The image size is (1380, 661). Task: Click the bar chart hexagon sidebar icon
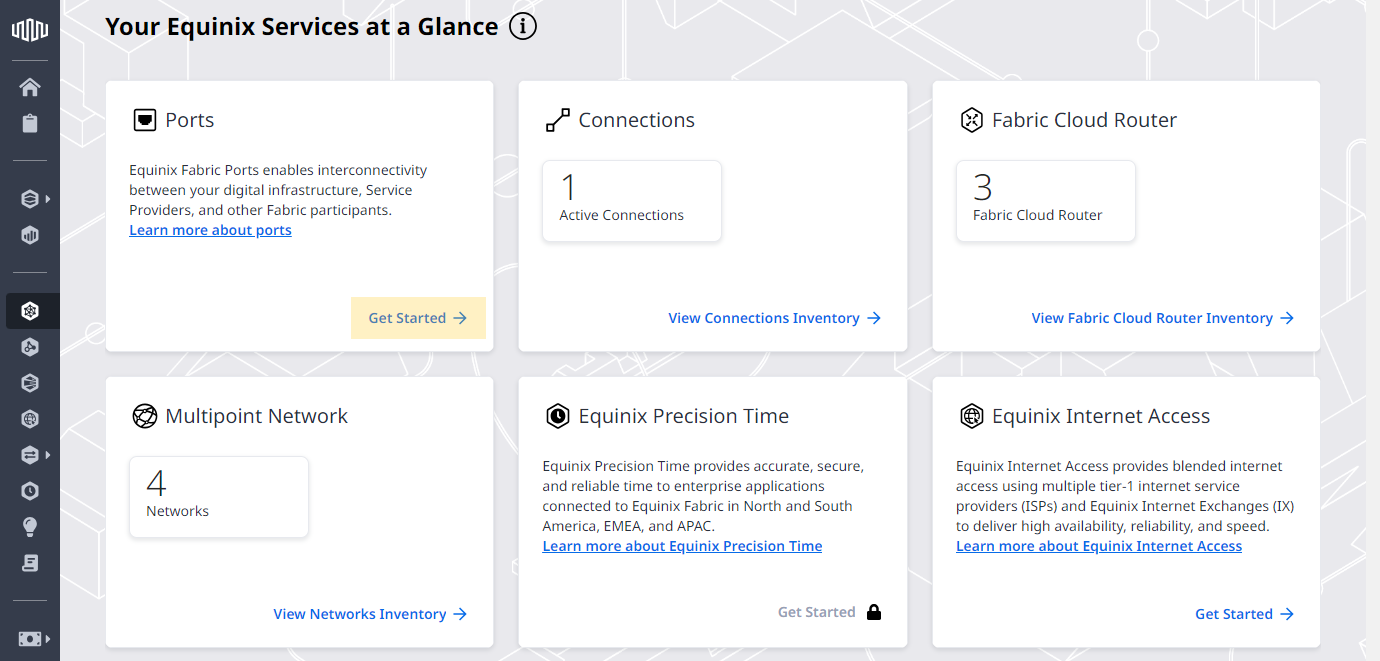click(30, 236)
